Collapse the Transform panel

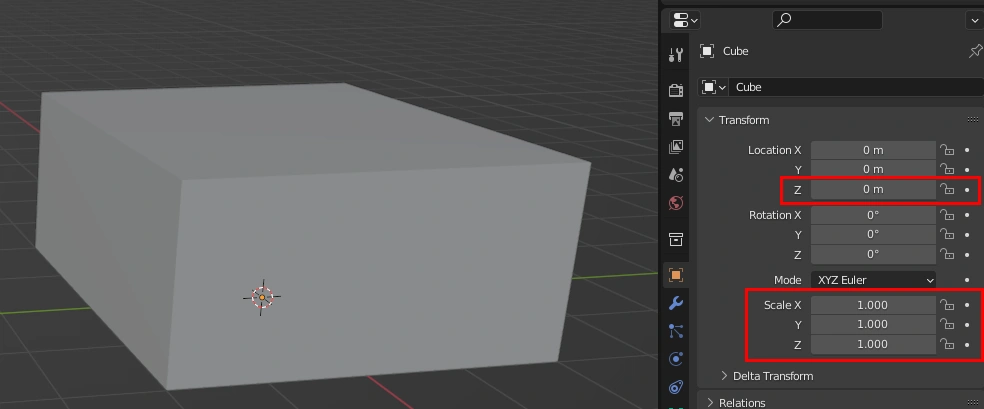pos(709,120)
